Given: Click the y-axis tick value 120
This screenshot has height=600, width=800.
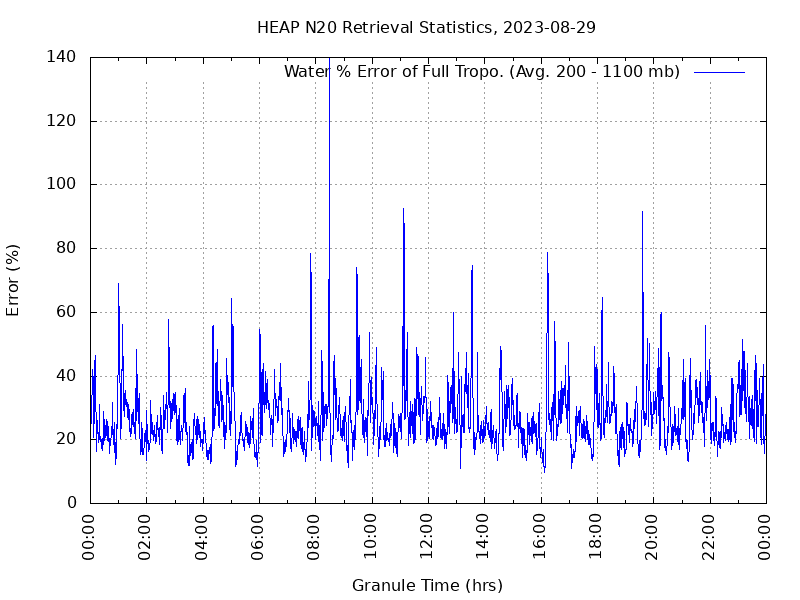Looking at the screenshot, I should tap(61, 121).
